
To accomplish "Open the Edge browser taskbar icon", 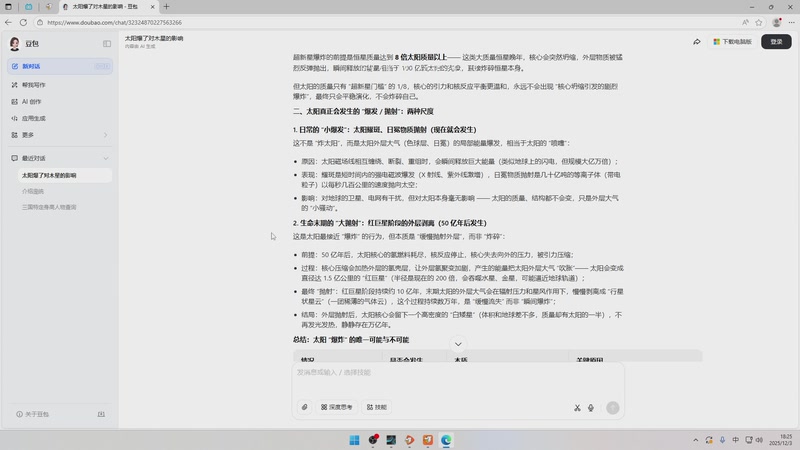I will point(446,440).
